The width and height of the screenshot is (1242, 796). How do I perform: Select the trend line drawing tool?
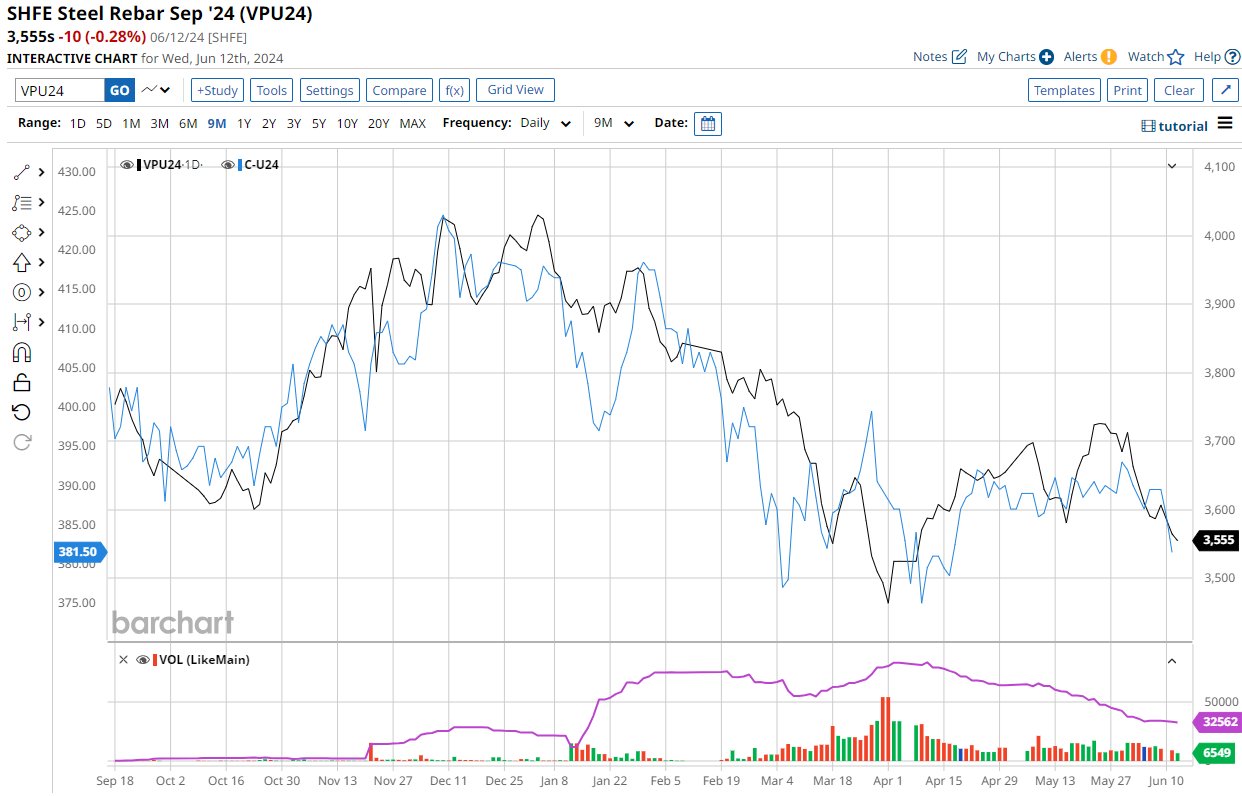tap(22, 172)
